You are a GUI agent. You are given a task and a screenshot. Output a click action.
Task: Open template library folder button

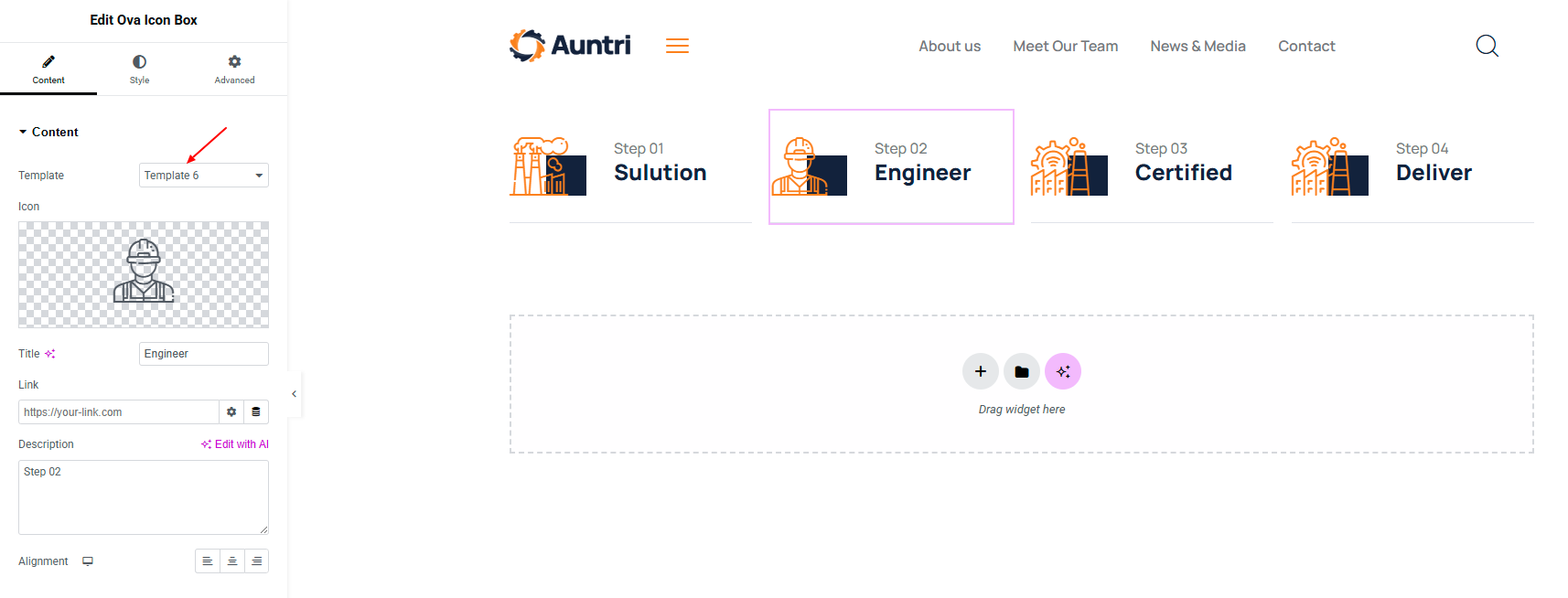[1022, 371]
